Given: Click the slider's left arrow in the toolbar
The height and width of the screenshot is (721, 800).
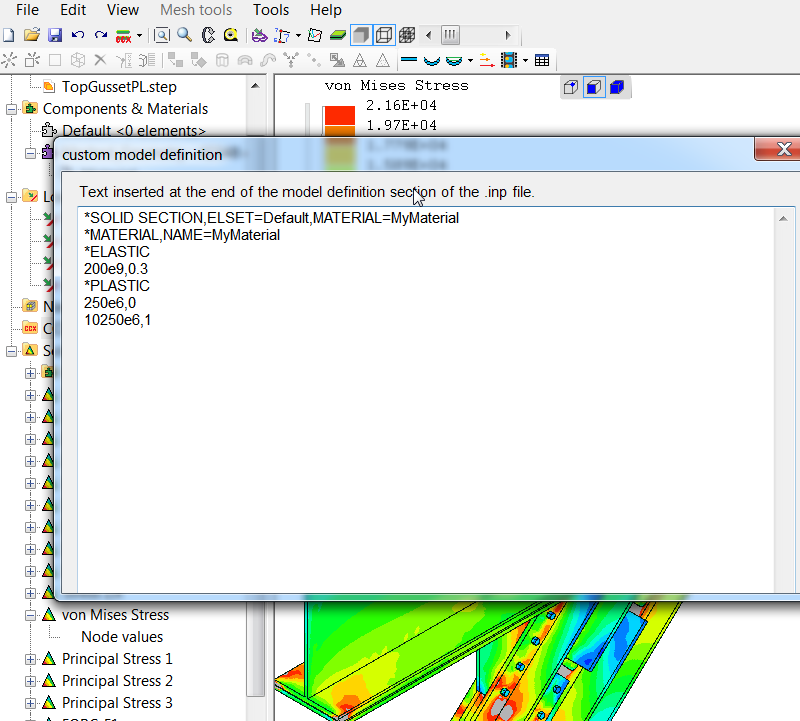Looking at the screenshot, I should 429,35.
